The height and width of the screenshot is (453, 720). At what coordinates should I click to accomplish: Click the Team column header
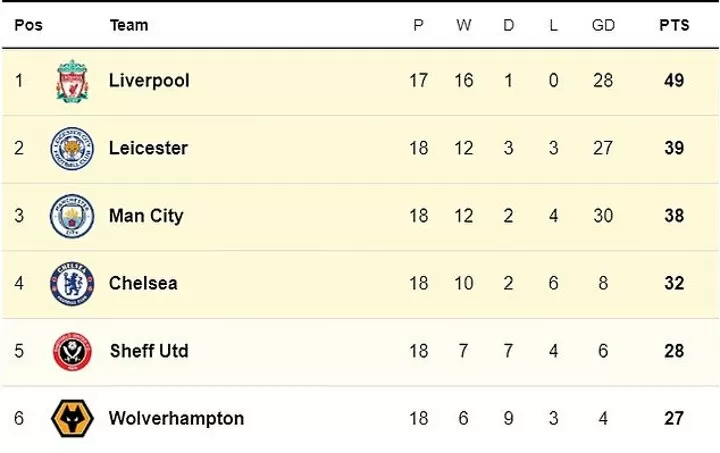coord(129,25)
